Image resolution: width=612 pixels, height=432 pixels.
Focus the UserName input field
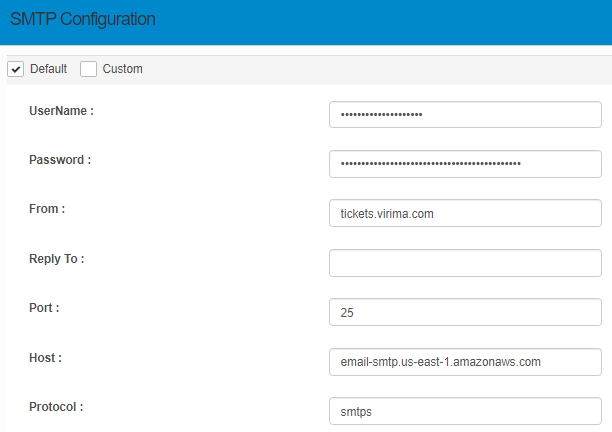pyautogui.click(x=465, y=115)
